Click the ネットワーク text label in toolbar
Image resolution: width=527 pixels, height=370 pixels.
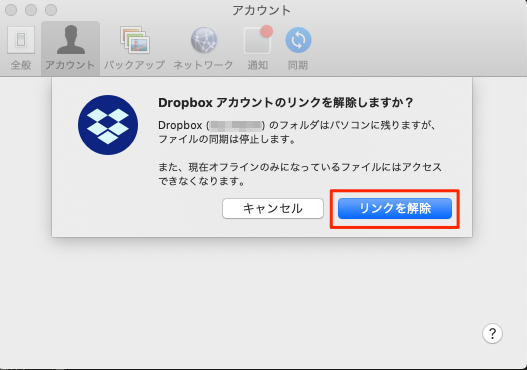click(x=203, y=65)
